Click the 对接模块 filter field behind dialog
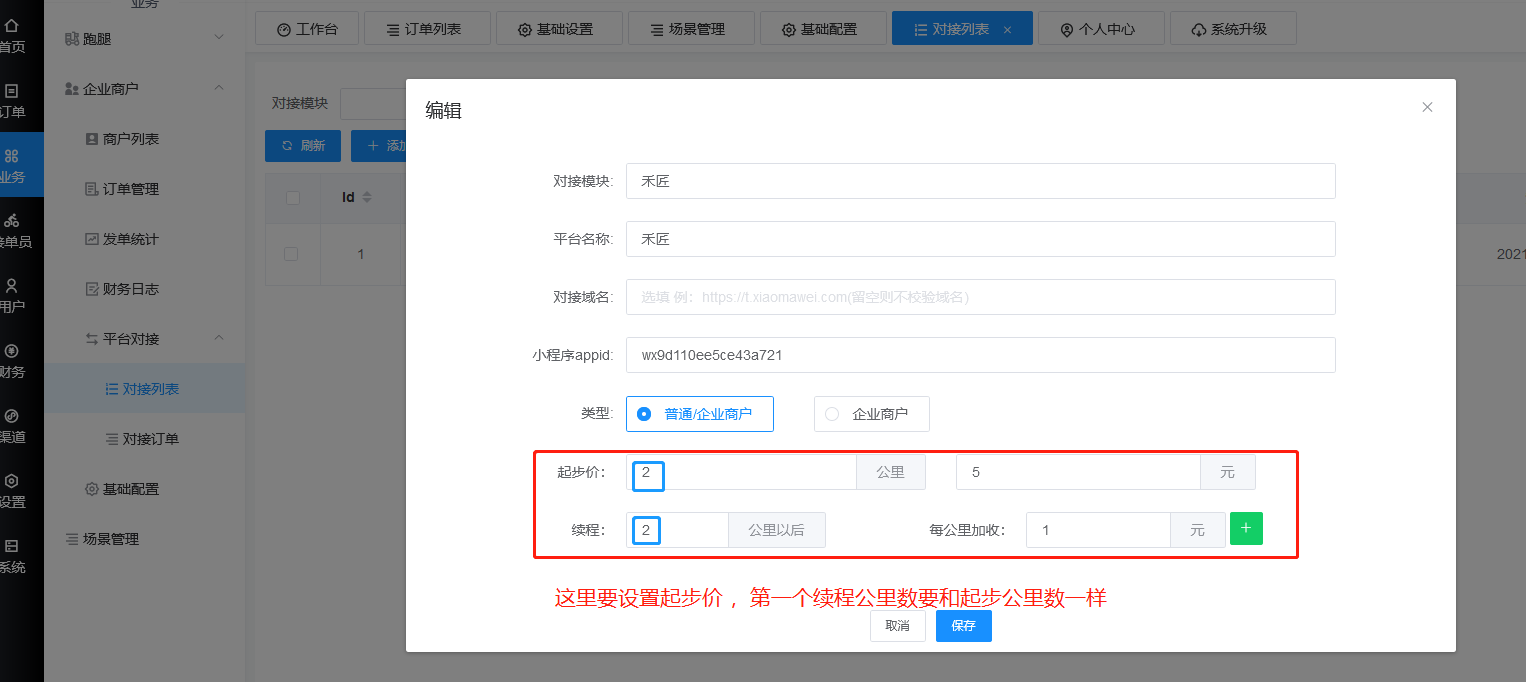Viewport: 1526px width, 682px height. point(372,103)
